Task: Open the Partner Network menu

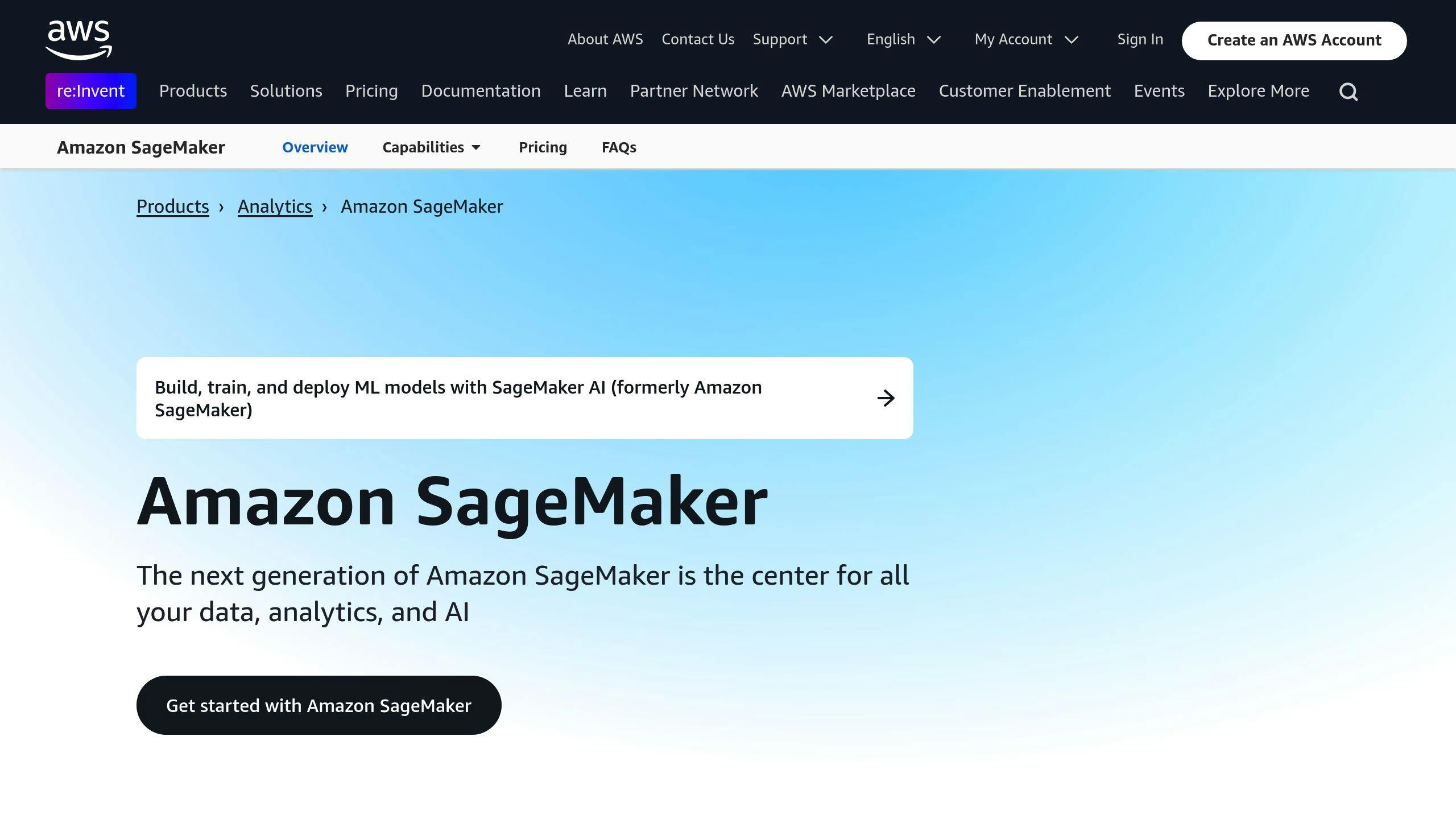Action: click(x=694, y=91)
